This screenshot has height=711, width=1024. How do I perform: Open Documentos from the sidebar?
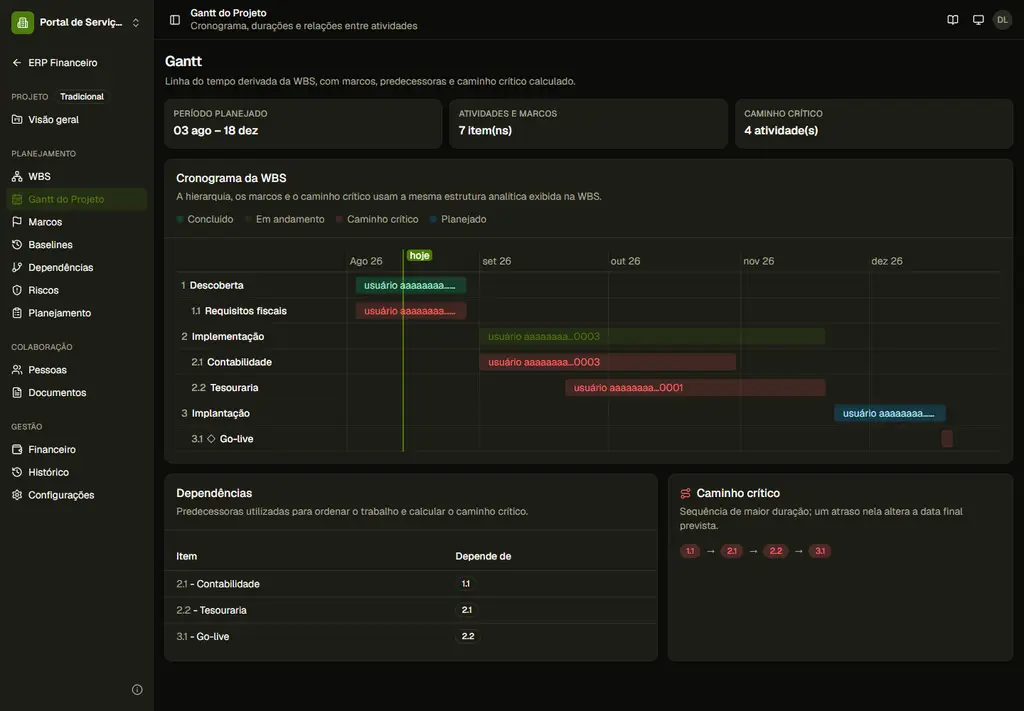click(76, 392)
